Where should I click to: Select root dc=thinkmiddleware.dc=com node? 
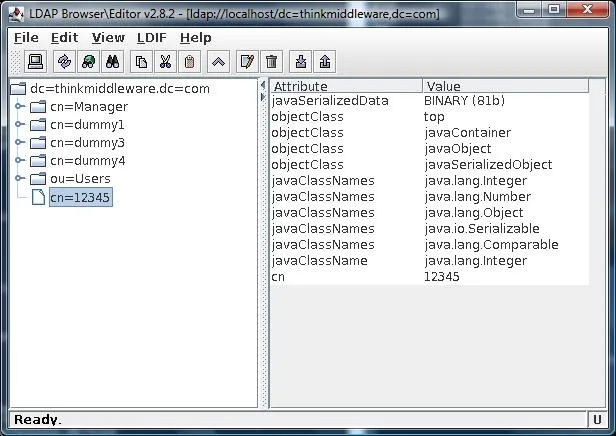pos(120,88)
